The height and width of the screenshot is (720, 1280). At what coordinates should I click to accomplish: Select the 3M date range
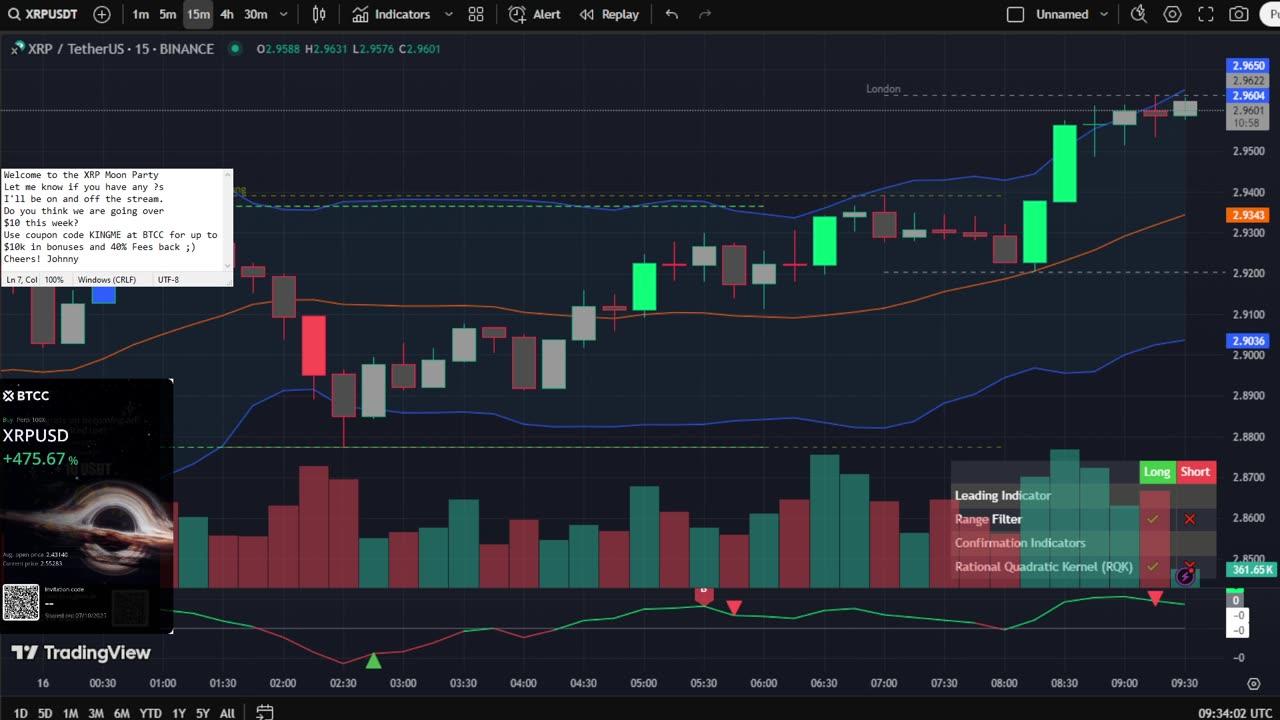coord(96,713)
